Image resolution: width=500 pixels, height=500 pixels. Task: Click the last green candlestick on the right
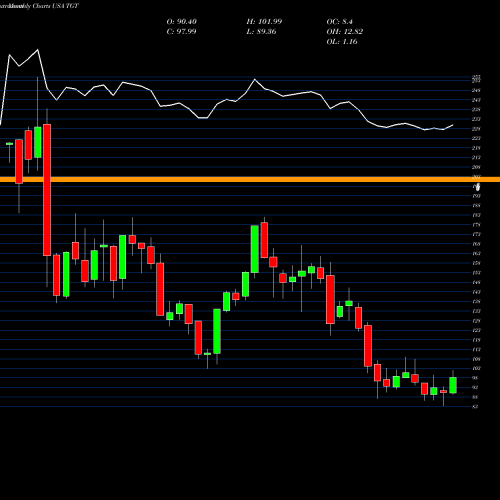pyautogui.click(x=453, y=385)
